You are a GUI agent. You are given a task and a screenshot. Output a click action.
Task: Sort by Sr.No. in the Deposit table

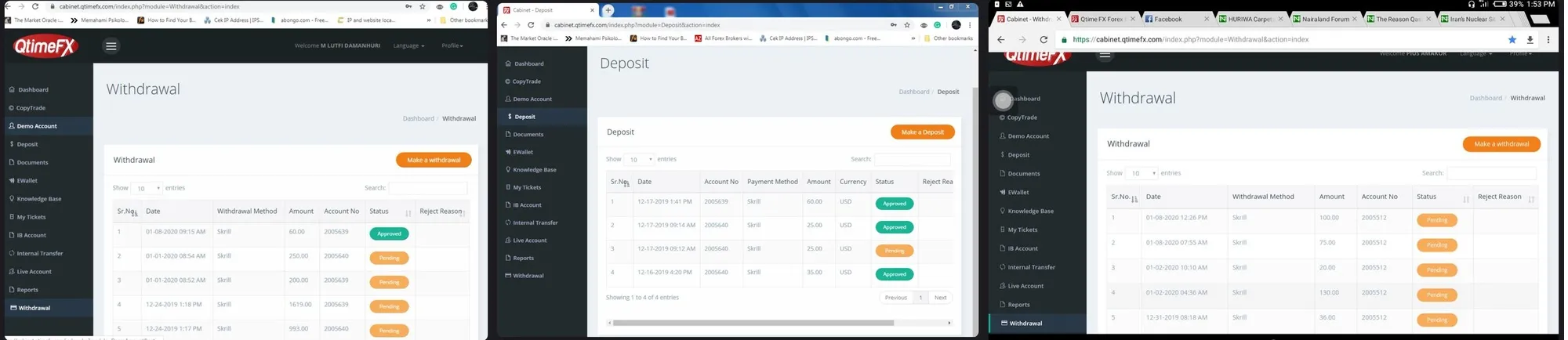[x=620, y=182]
